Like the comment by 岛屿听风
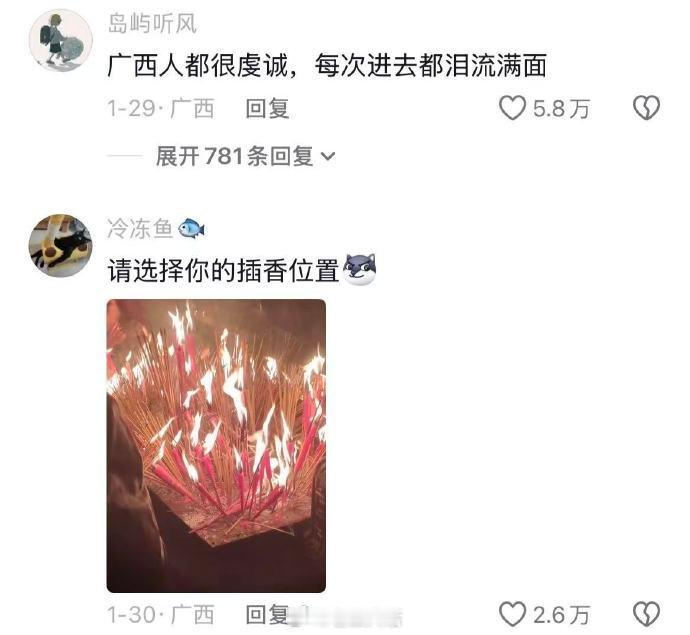 click(x=513, y=108)
